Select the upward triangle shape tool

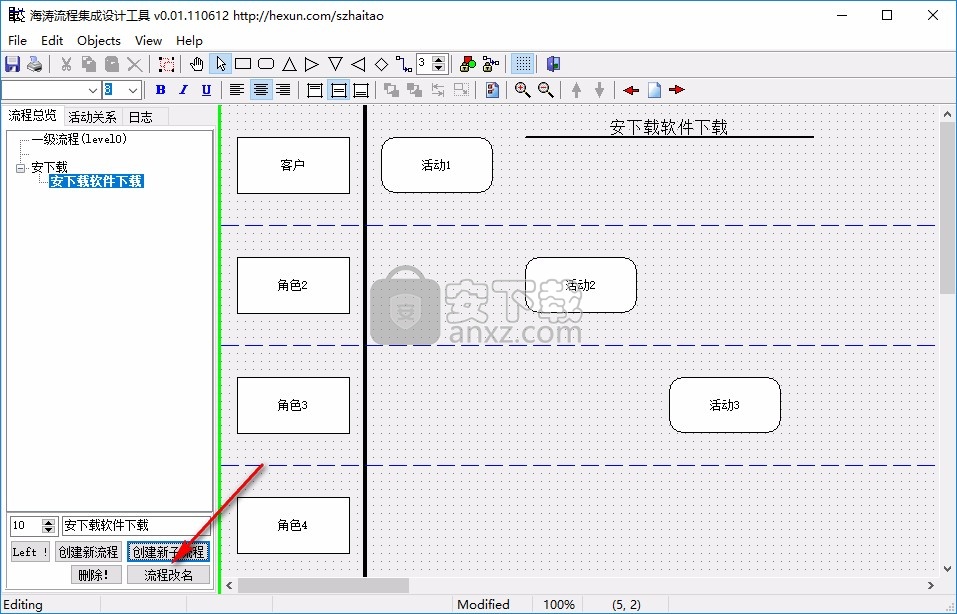[289, 64]
